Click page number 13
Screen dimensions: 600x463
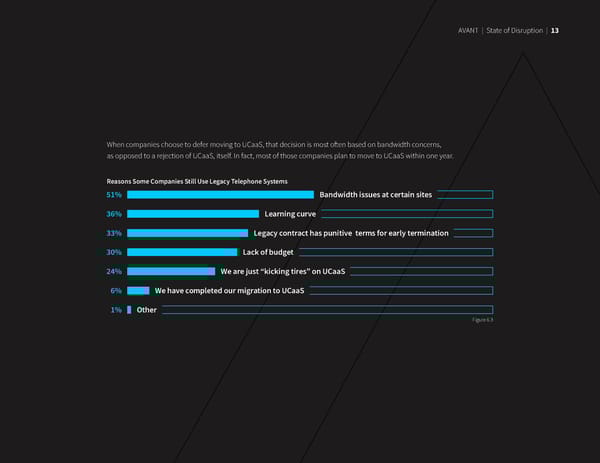[555, 29]
